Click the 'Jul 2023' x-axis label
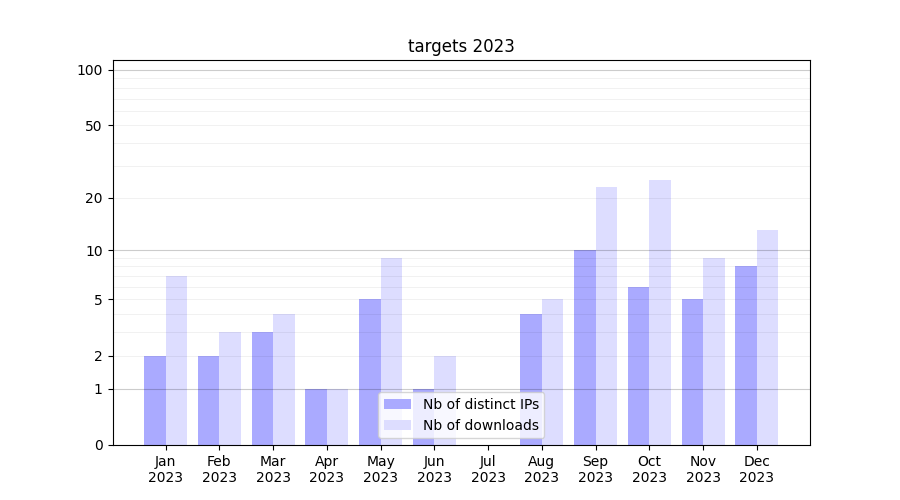The width and height of the screenshot is (900, 500). [488, 469]
